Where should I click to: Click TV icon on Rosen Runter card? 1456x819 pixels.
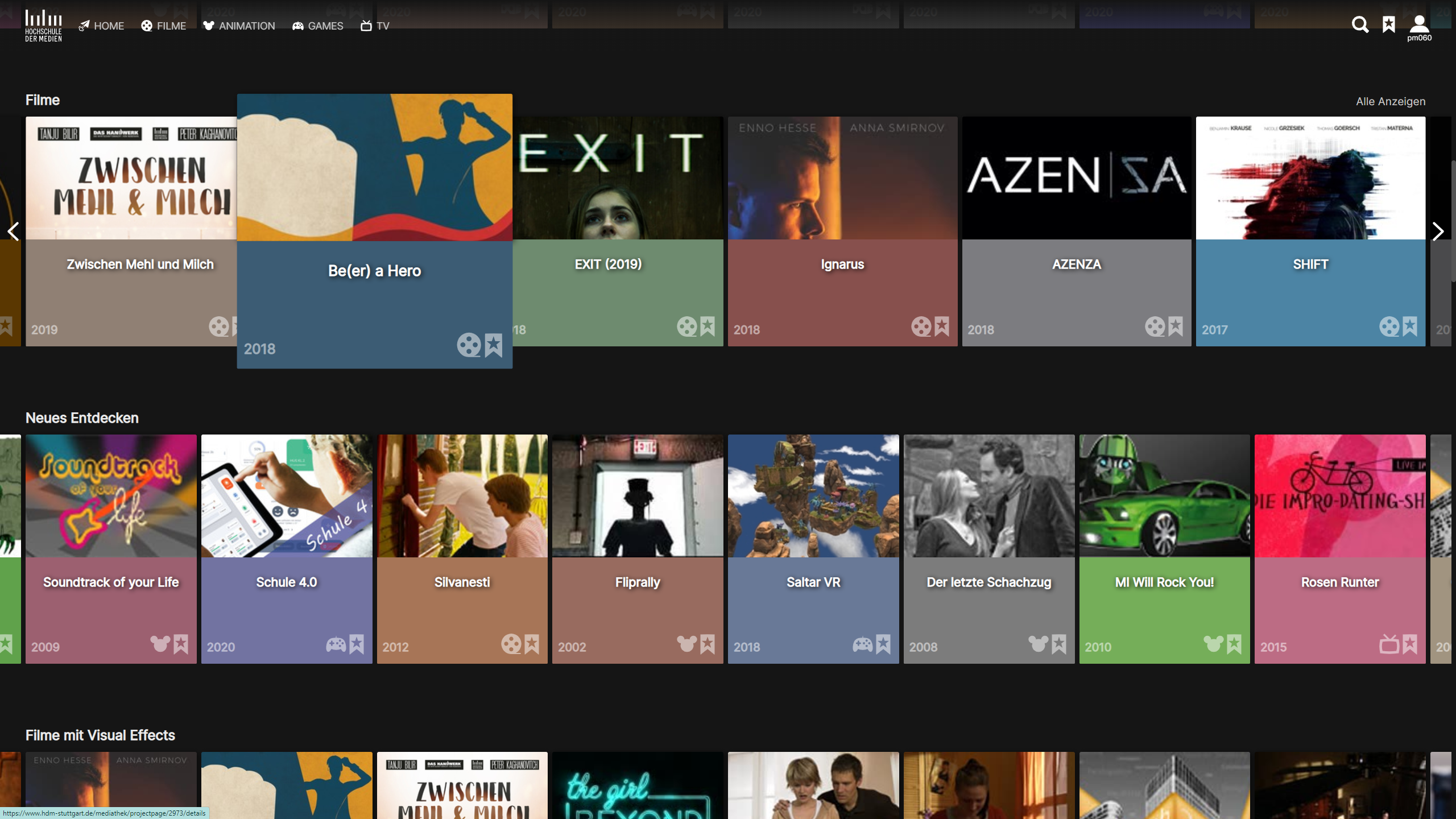point(1389,644)
